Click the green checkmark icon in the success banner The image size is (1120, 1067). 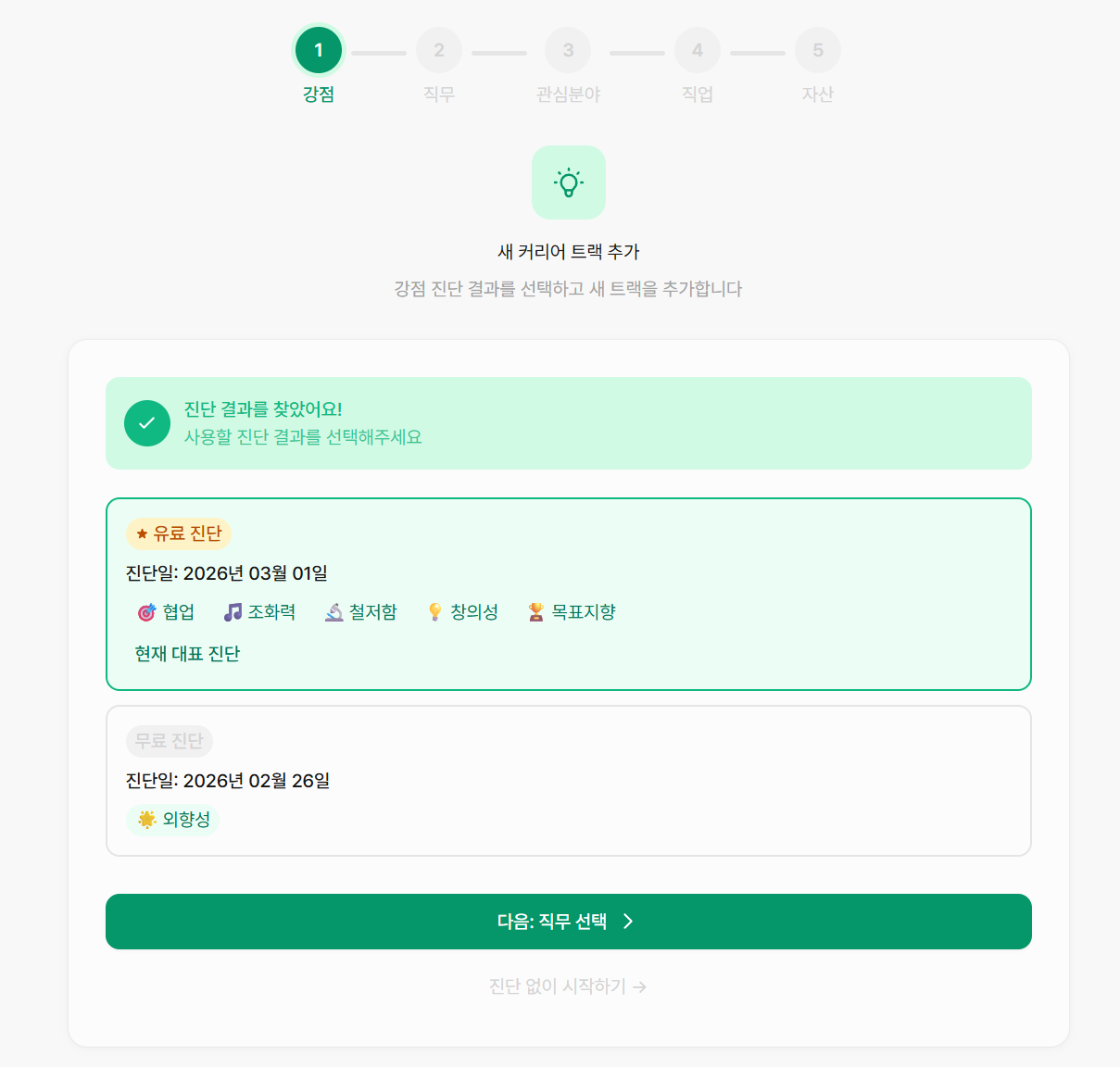146,422
